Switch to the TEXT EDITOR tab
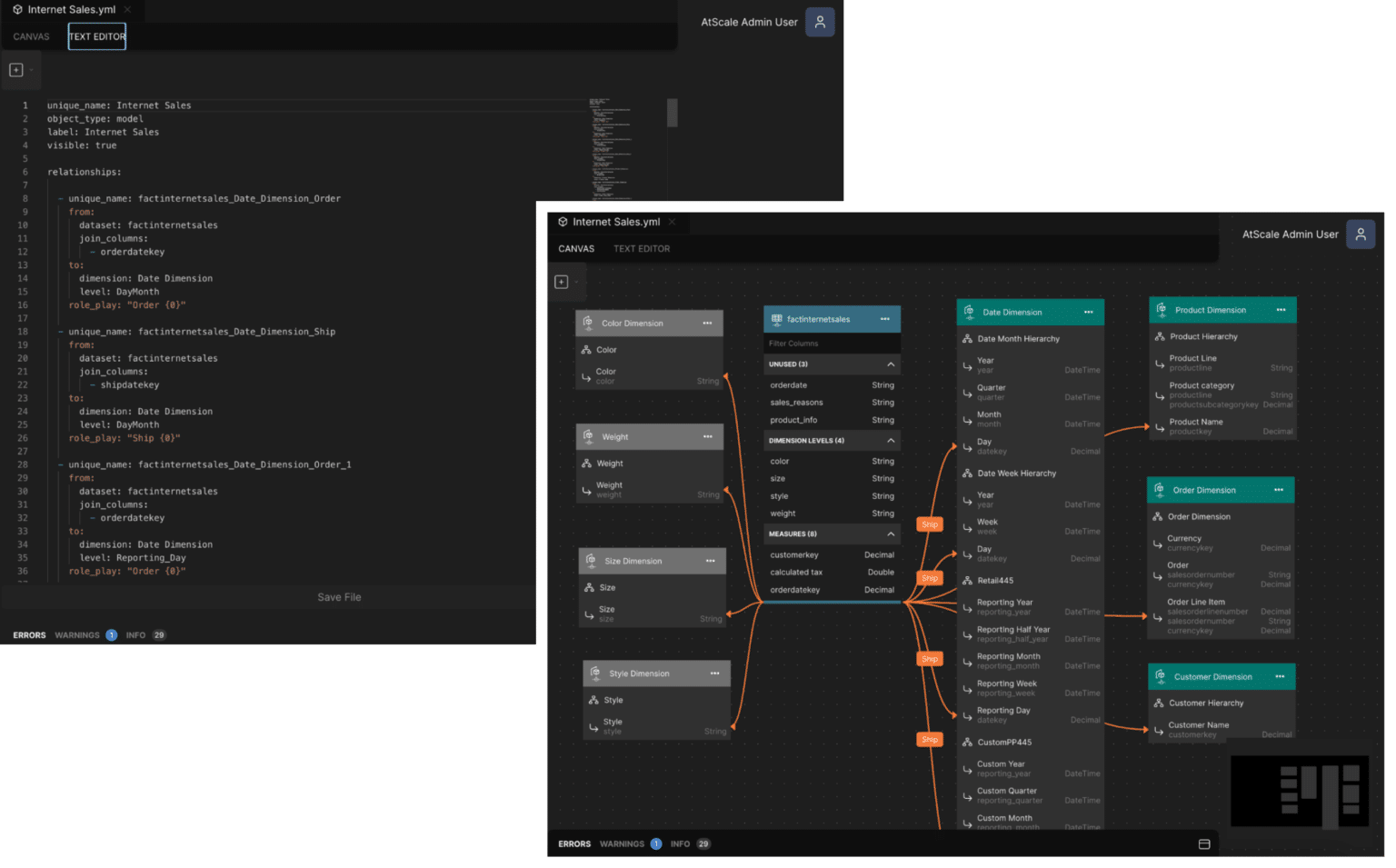This screenshot has width=1396, height=868. click(642, 248)
